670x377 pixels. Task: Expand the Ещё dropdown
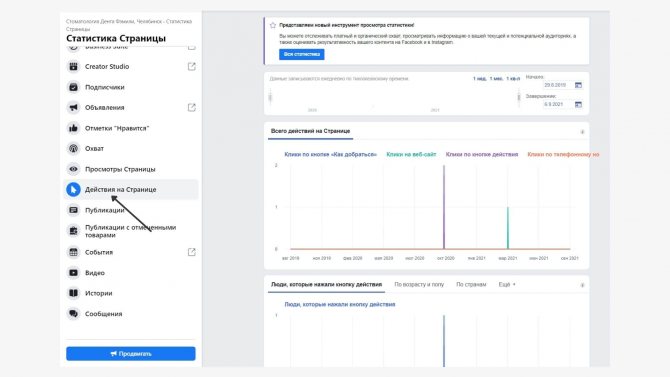(x=507, y=285)
